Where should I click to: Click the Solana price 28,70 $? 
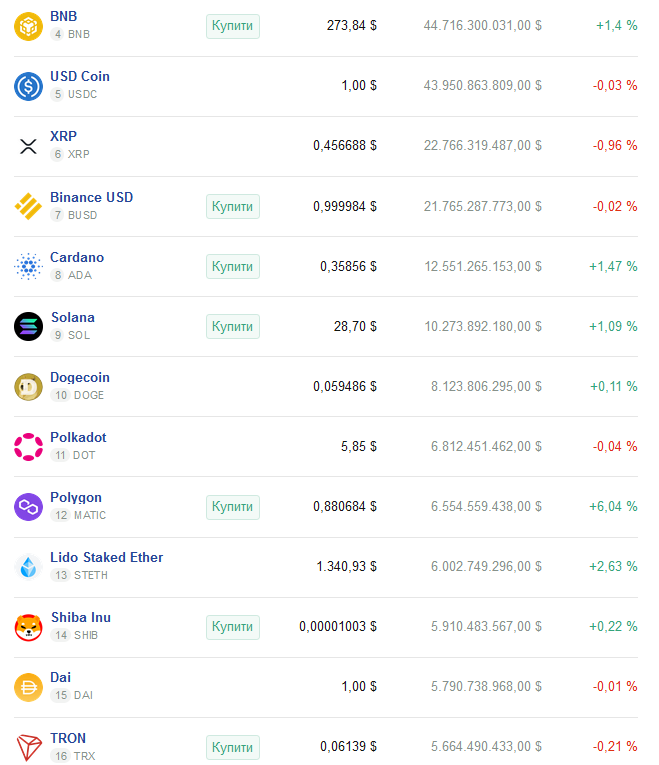tap(355, 326)
